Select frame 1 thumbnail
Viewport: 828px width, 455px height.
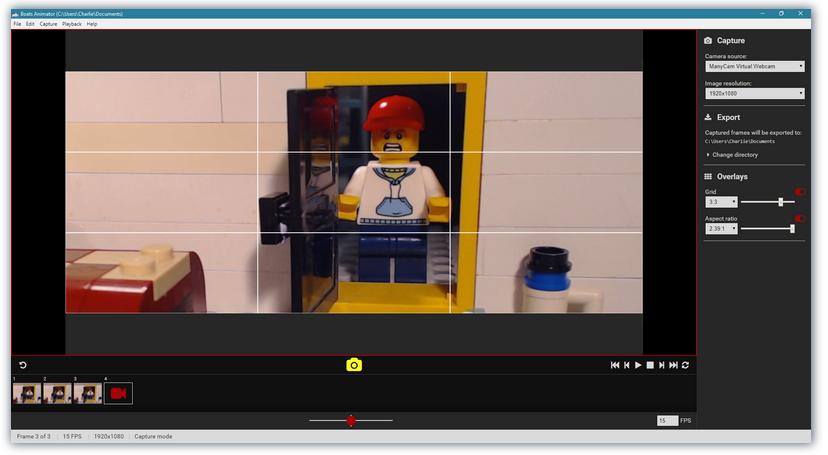pyautogui.click(x=27, y=393)
